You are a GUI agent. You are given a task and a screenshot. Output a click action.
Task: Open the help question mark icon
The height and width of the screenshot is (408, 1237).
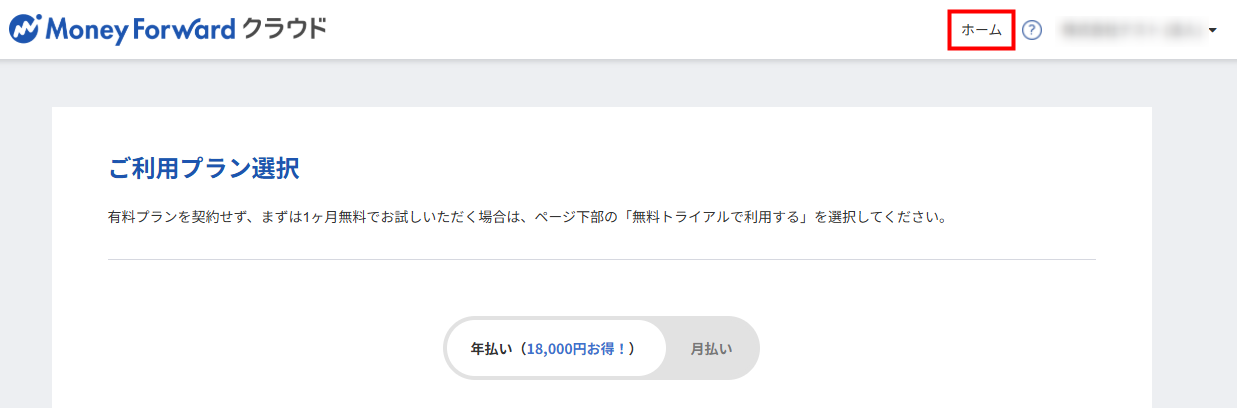(1033, 30)
